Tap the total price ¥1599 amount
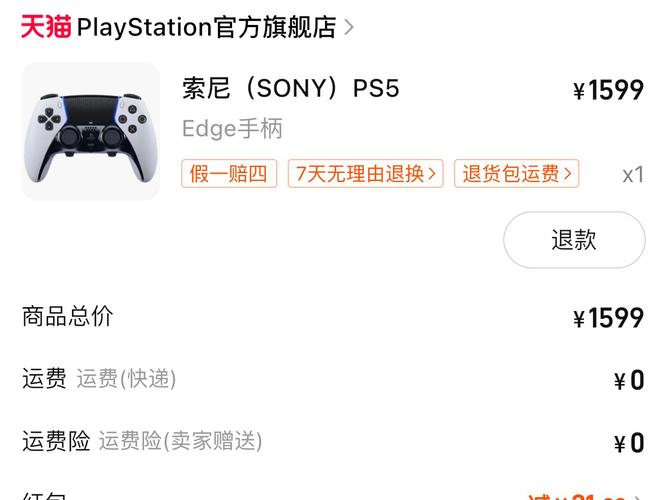 (608, 319)
